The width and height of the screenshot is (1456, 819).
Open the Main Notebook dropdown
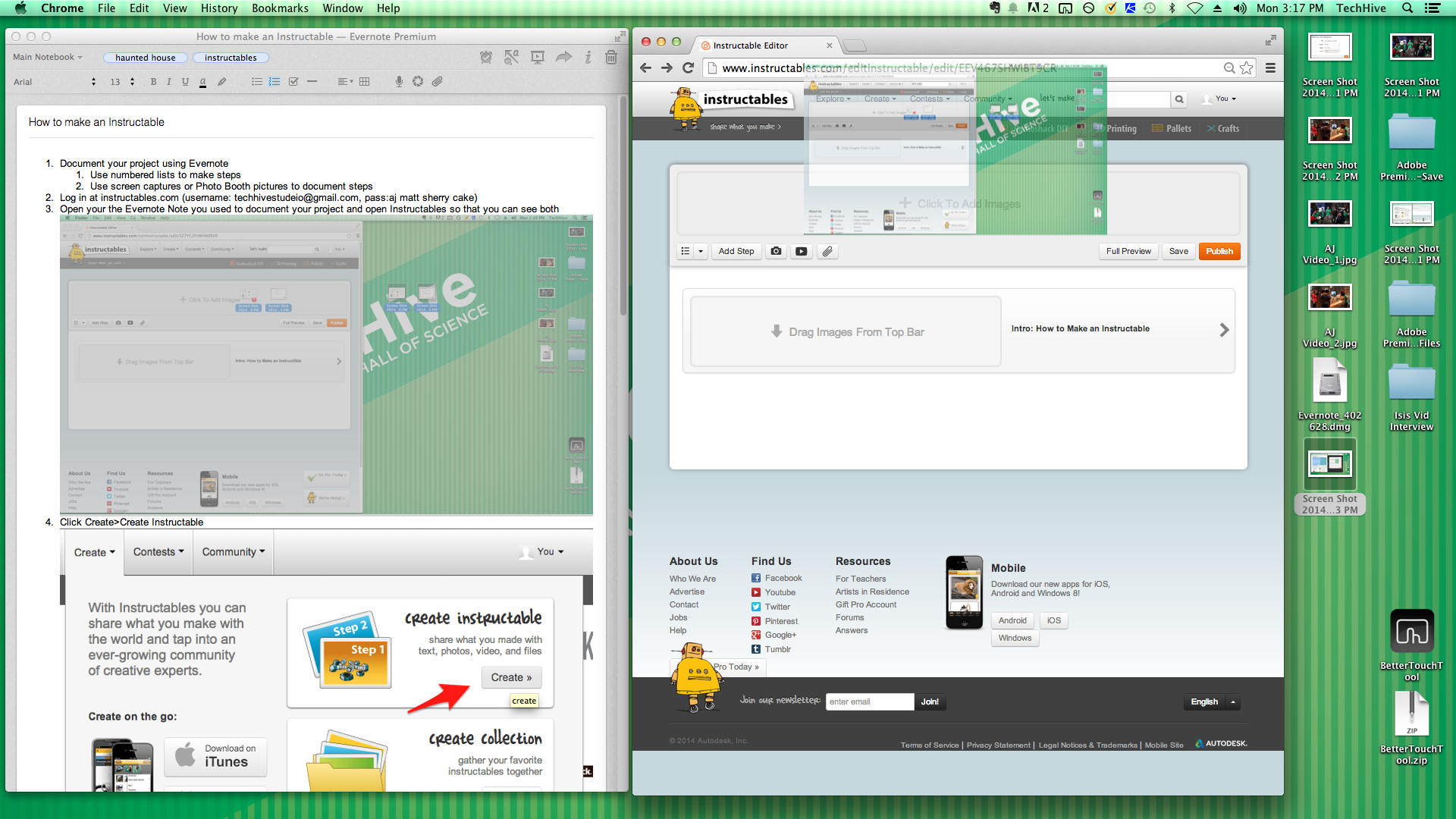(x=48, y=57)
